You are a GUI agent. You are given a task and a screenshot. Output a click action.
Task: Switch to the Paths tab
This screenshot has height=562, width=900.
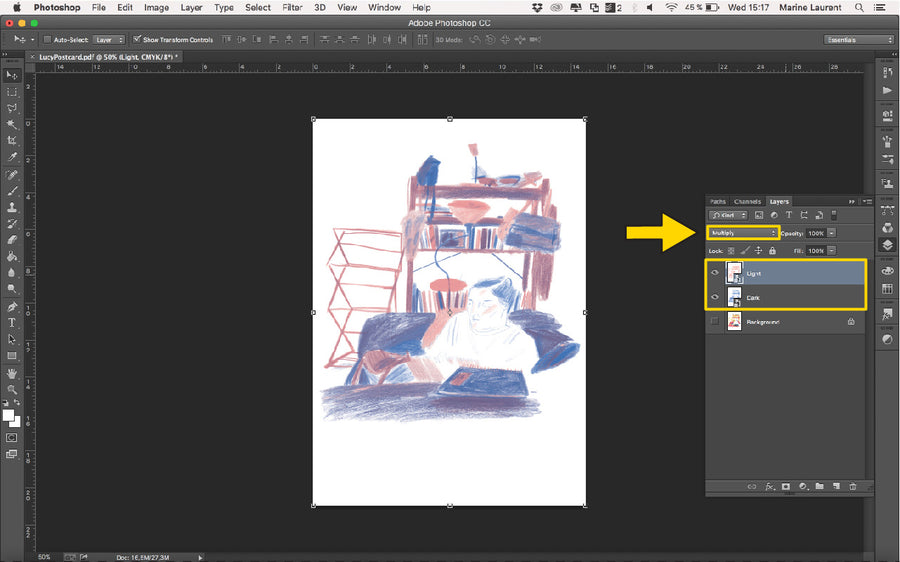click(x=717, y=201)
